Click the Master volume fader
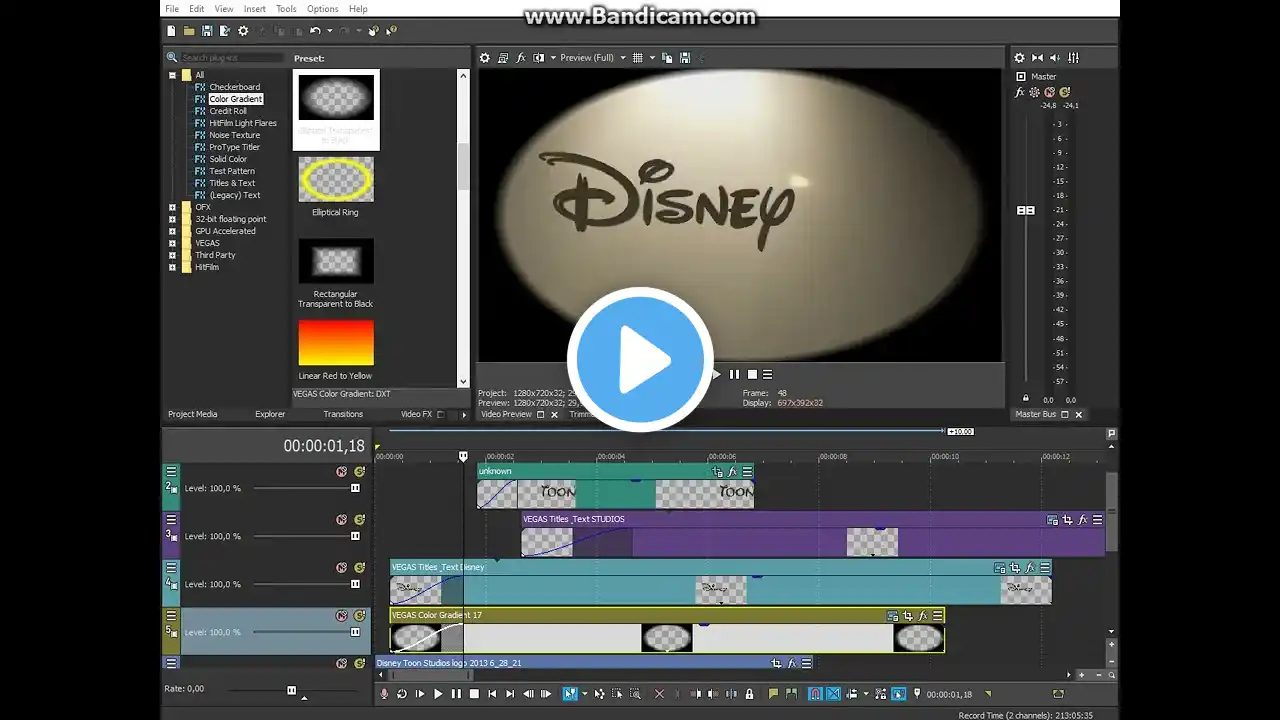The width and height of the screenshot is (1280, 720). point(1026,210)
